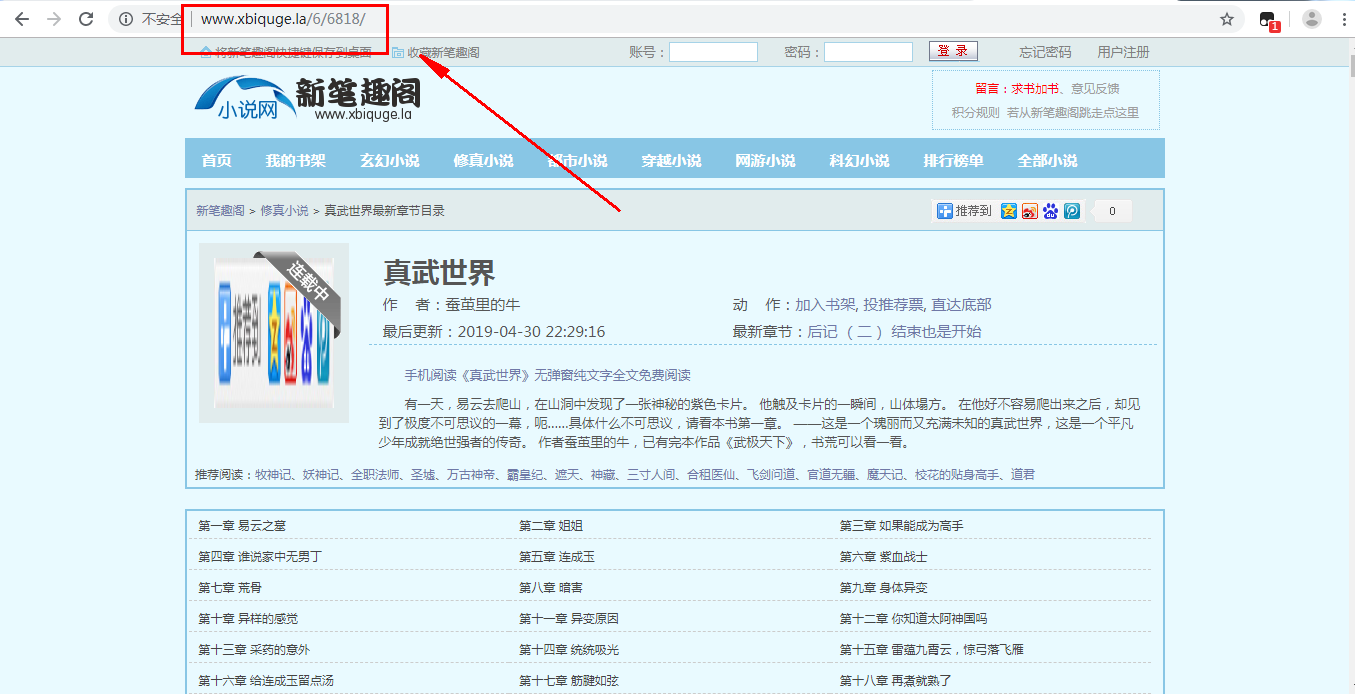Image resolution: width=1355 pixels, height=694 pixels.
Task: Focus the 账号 username input field
Action: click(713, 52)
